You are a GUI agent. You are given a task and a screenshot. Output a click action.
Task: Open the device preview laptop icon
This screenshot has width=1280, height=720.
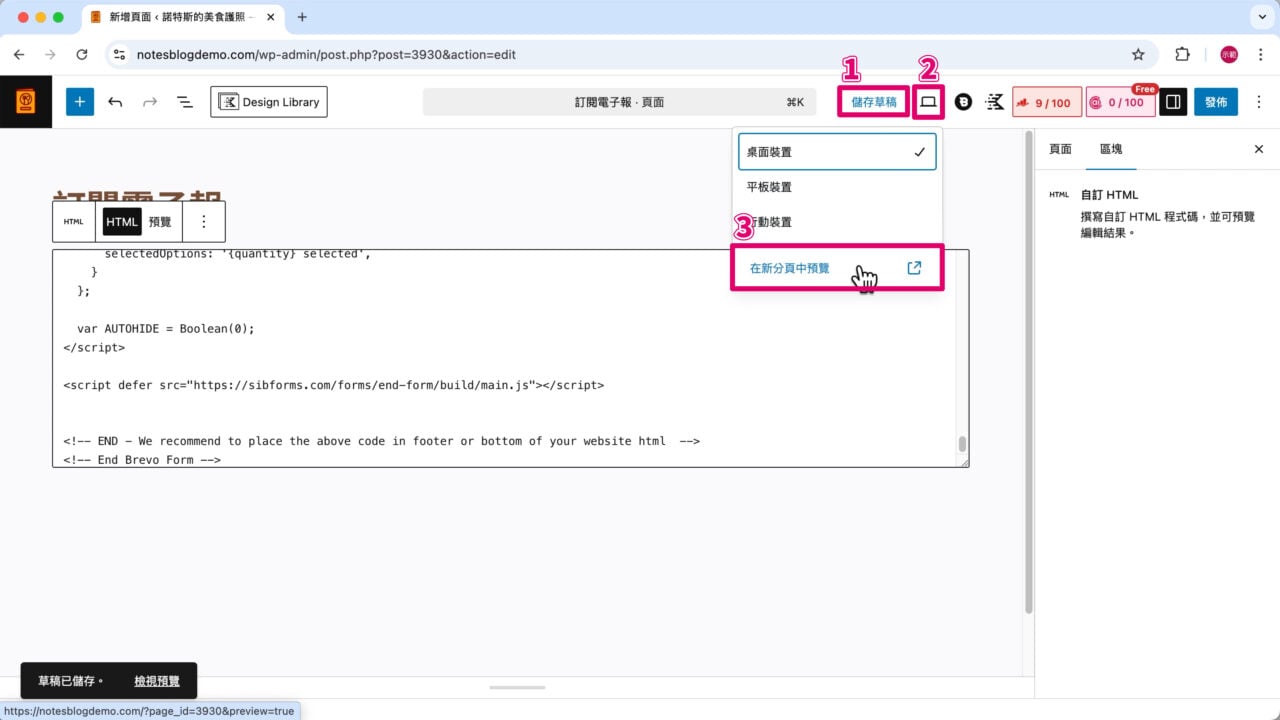pyautogui.click(x=928, y=102)
